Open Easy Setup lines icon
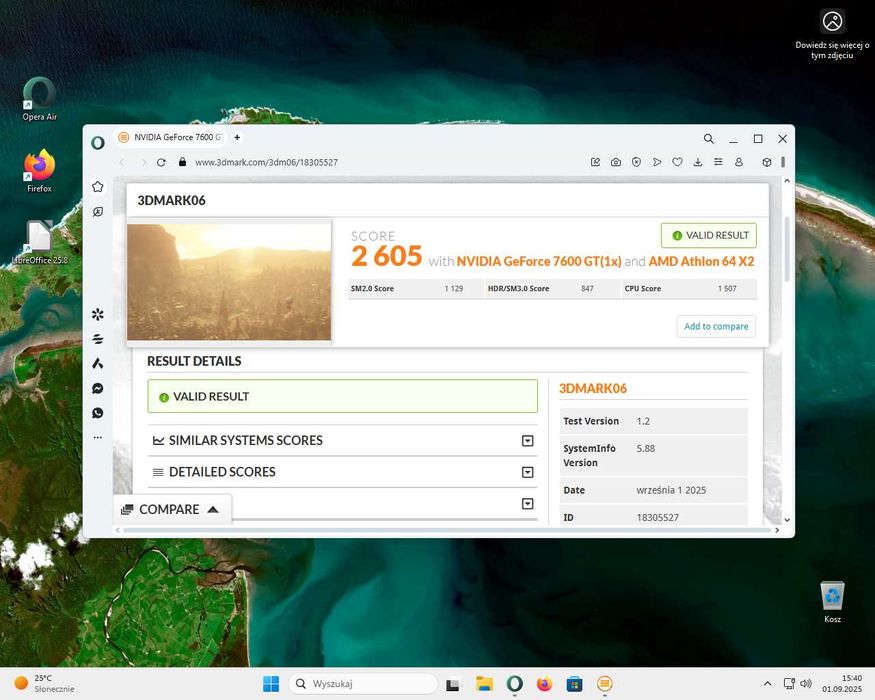875x700 pixels. 718,162
